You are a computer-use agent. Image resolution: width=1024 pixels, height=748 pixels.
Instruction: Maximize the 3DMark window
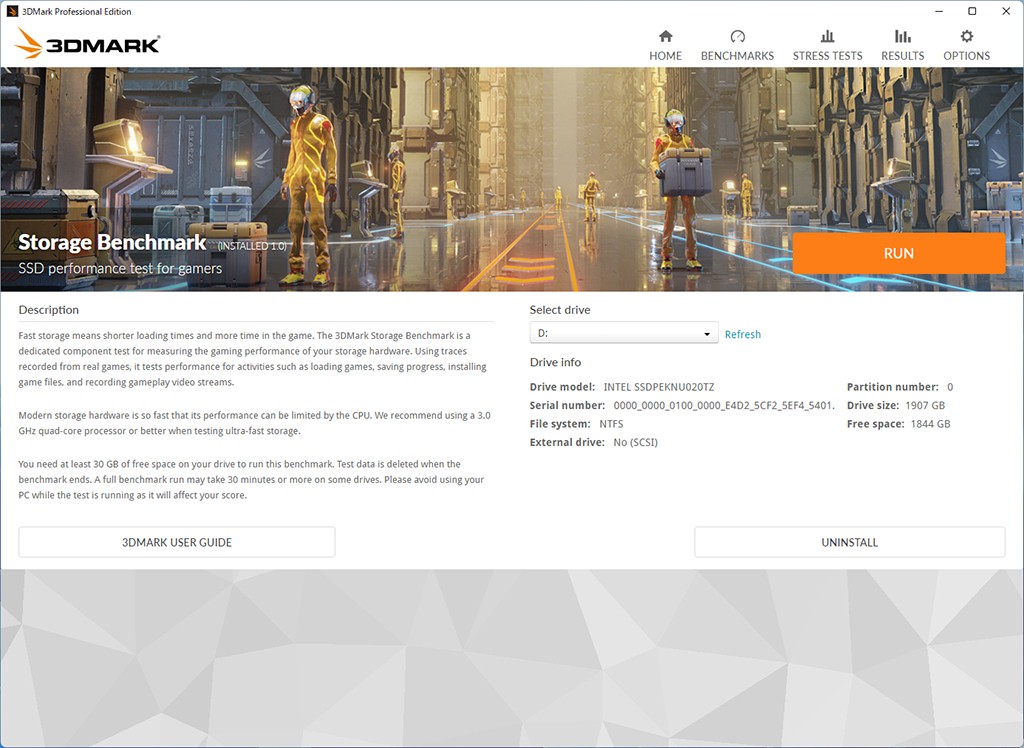[972, 11]
